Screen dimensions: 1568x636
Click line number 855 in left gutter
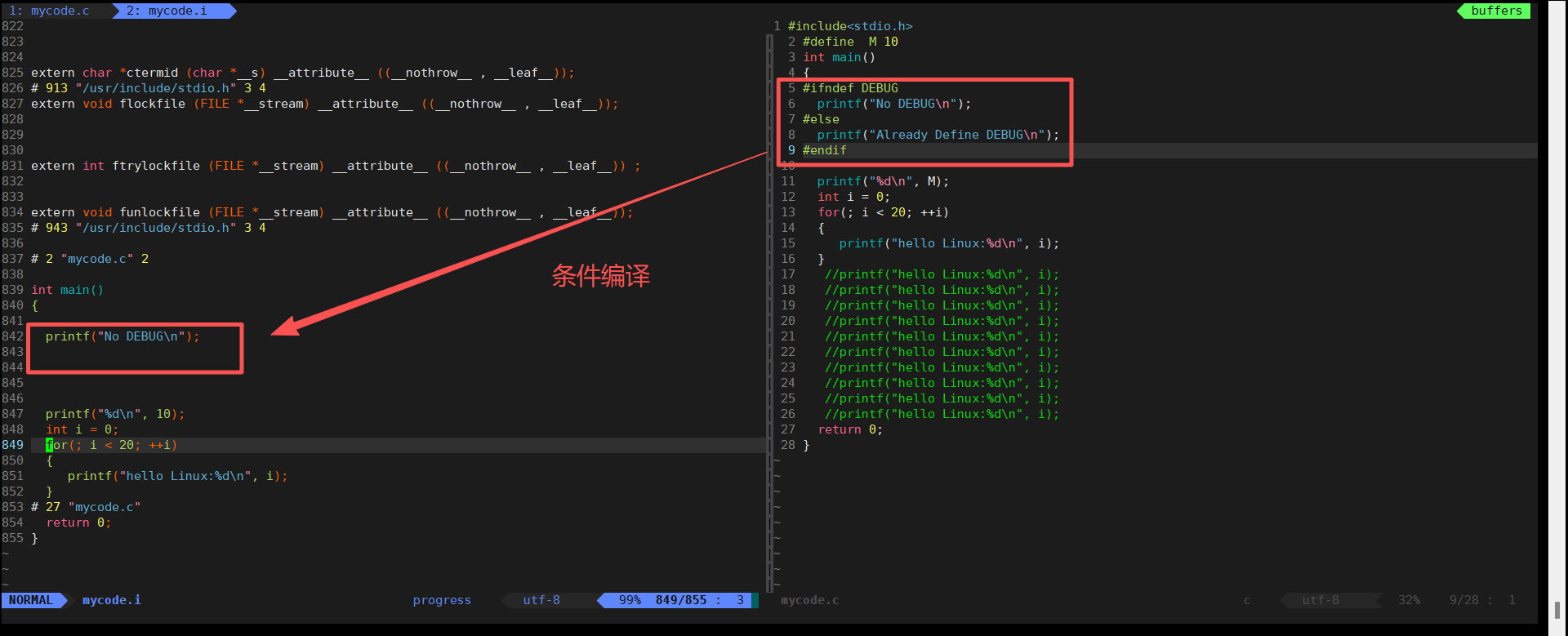coord(12,538)
